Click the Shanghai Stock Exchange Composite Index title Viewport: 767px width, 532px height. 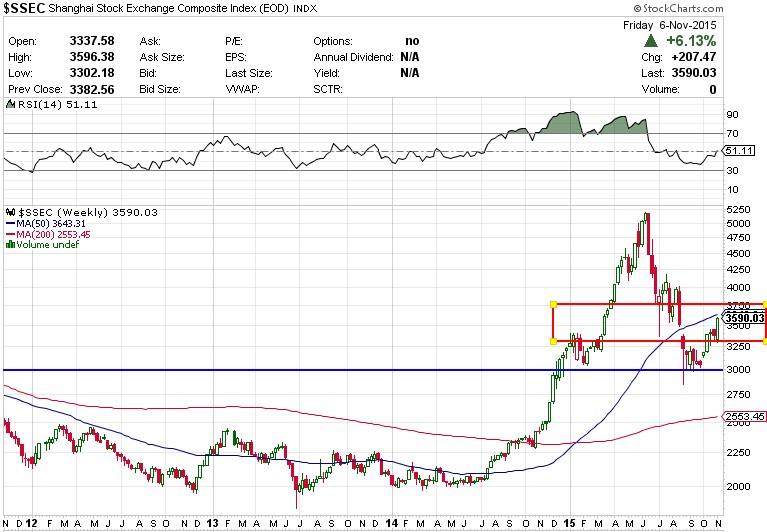[x=169, y=8]
